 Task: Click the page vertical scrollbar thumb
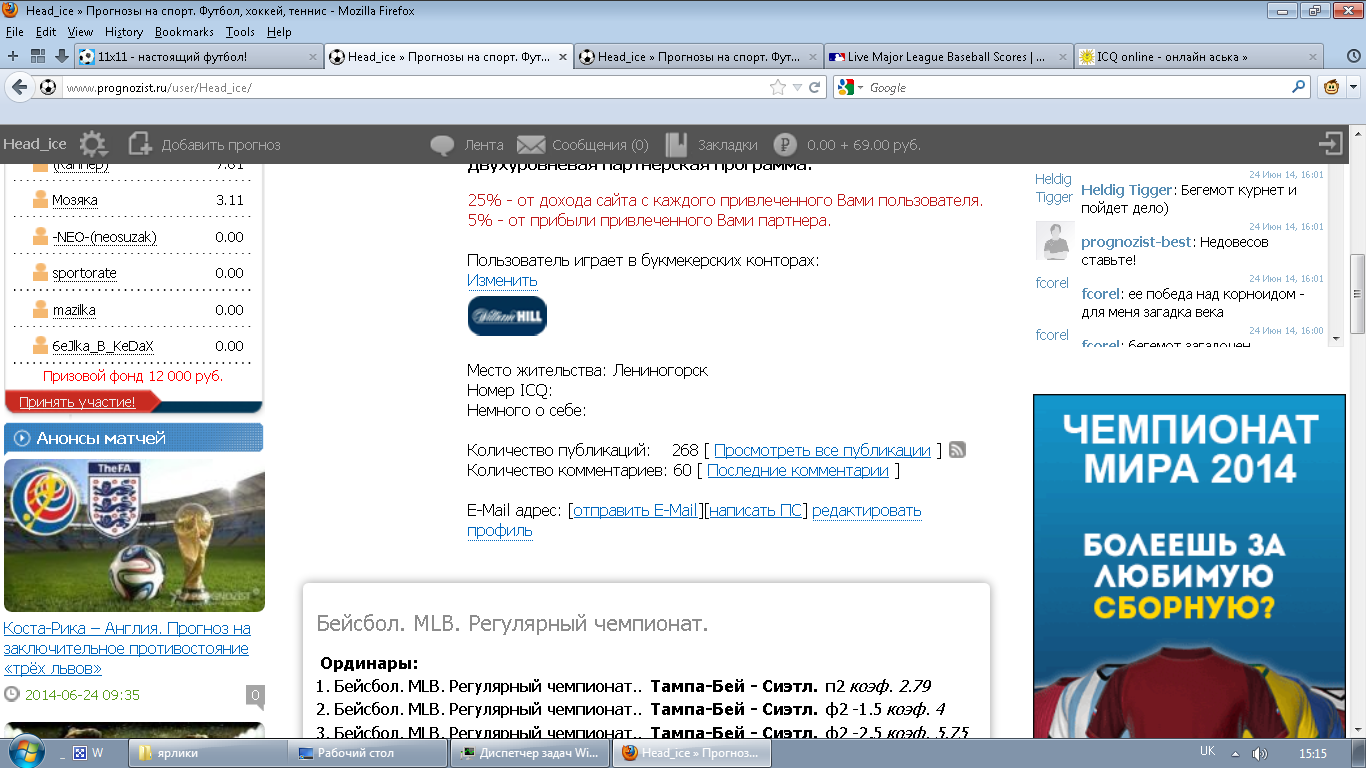click(x=1357, y=294)
